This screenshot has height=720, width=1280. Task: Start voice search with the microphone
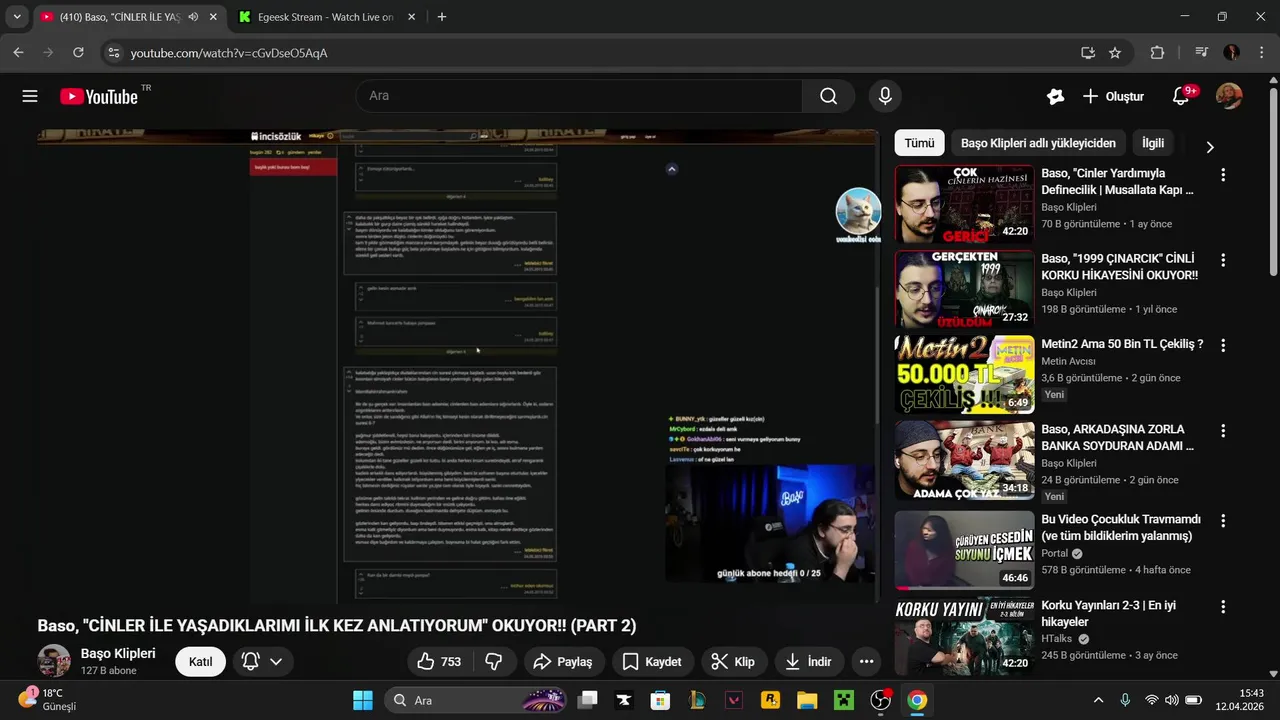pos(885,96)
